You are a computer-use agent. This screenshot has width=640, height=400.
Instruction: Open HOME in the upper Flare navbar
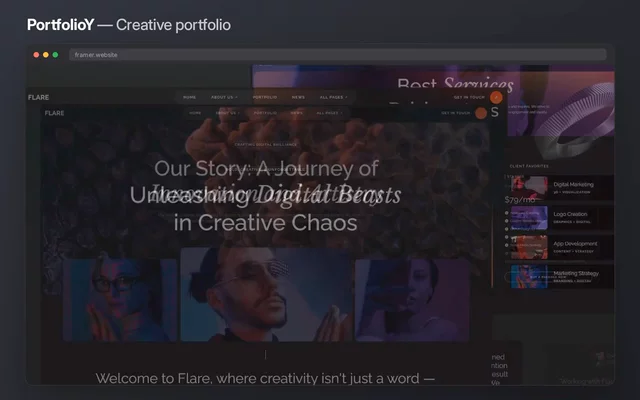[189, 97]
